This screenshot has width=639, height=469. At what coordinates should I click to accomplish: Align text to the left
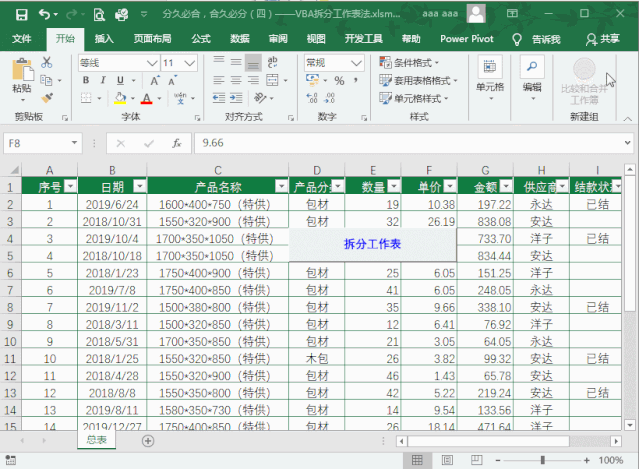pyautogui.click(x=219, y=80)
